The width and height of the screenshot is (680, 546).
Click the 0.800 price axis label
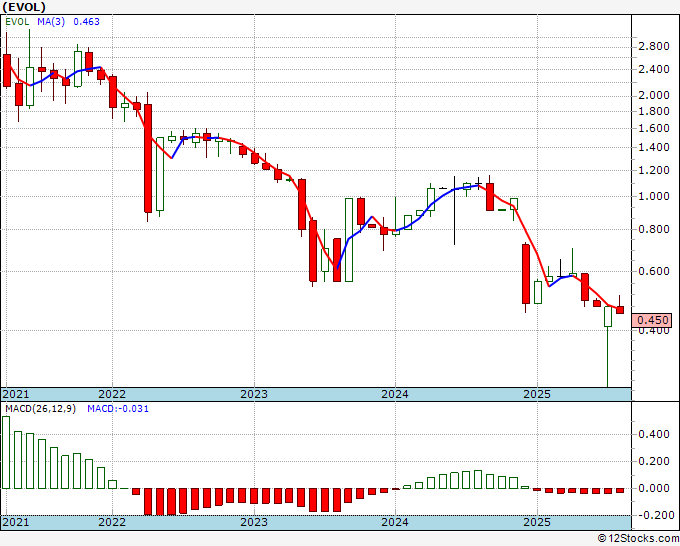click(654, 229)
